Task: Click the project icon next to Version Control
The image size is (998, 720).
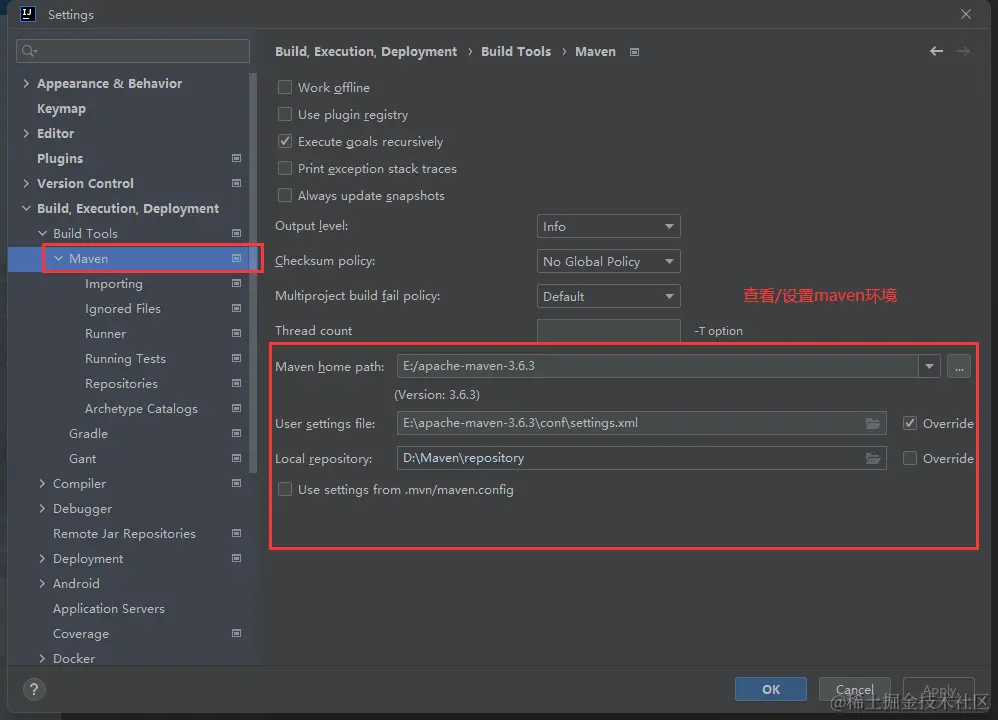Action: [236, 183]
